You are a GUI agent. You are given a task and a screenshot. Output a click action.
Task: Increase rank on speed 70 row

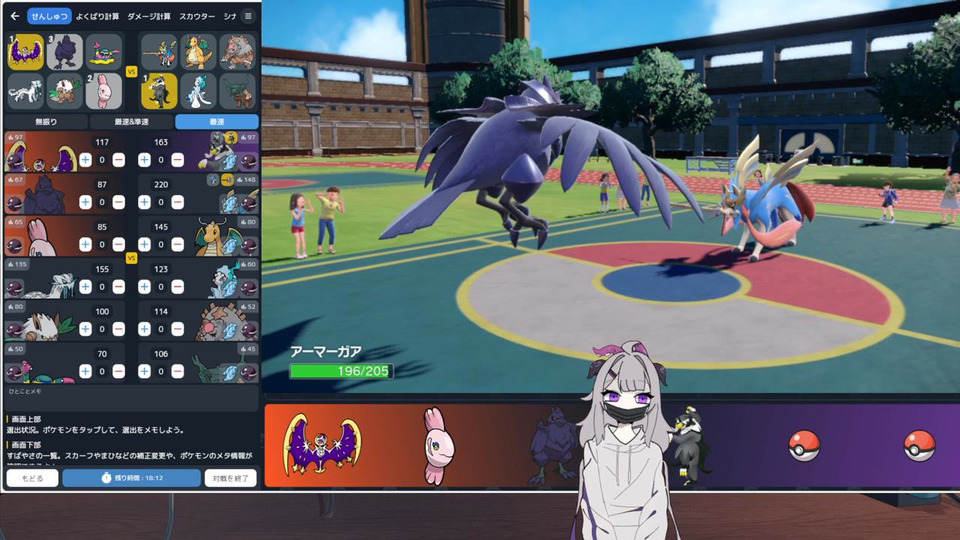tap(85, 371)
